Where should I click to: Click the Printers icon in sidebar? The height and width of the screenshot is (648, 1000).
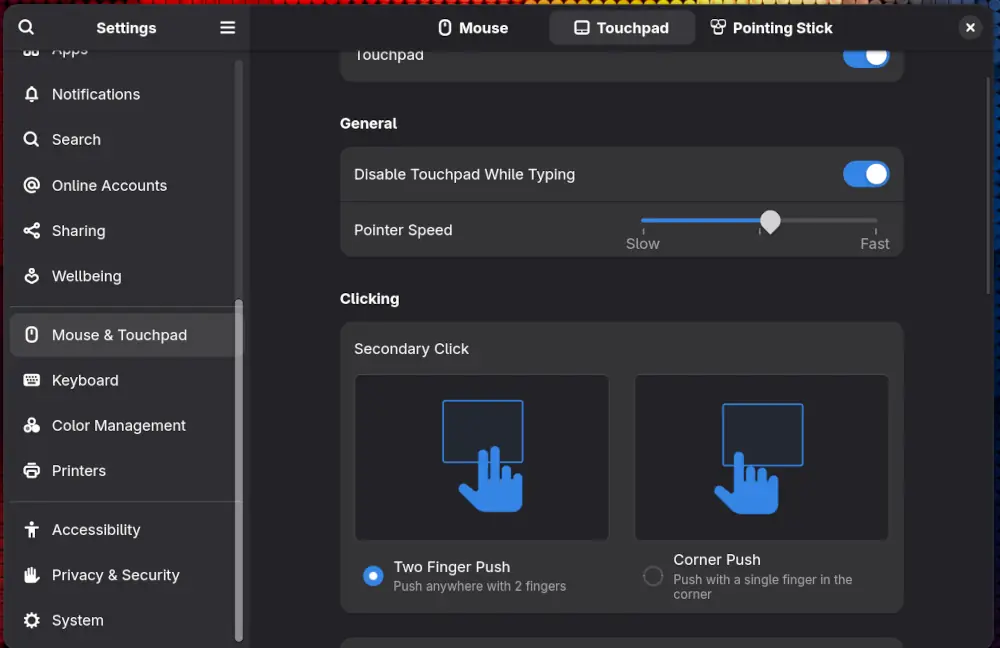(x=31, y=471)
